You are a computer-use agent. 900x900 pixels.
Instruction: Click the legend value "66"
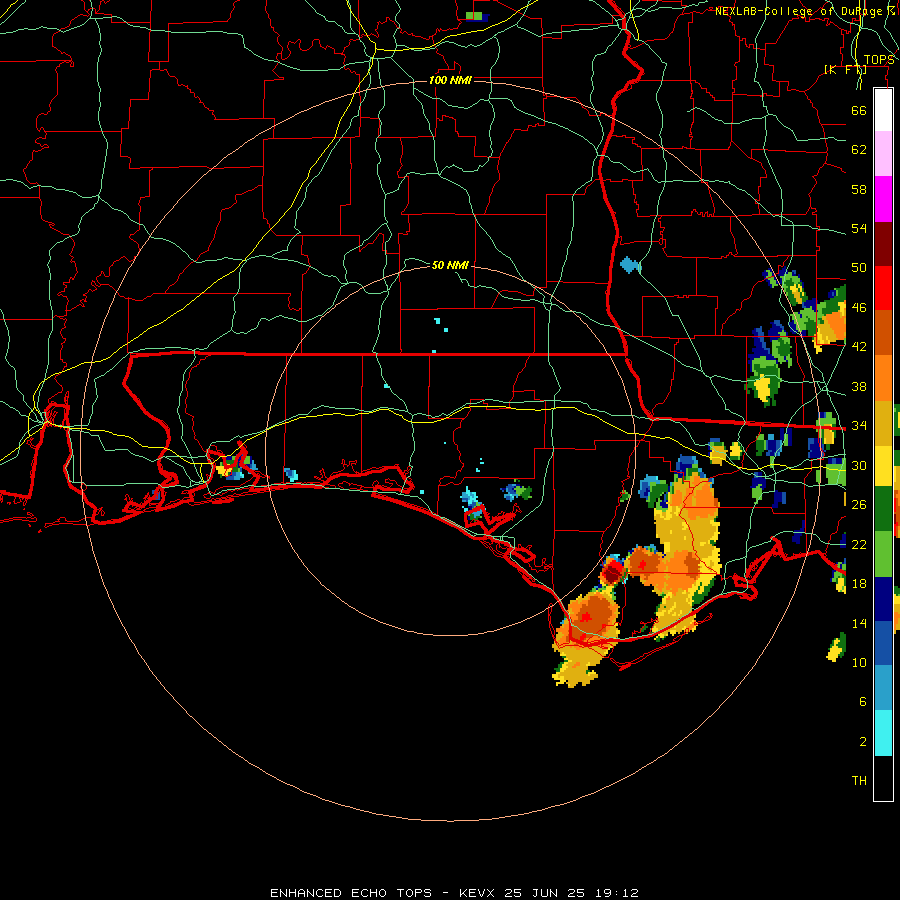(859, 111)
